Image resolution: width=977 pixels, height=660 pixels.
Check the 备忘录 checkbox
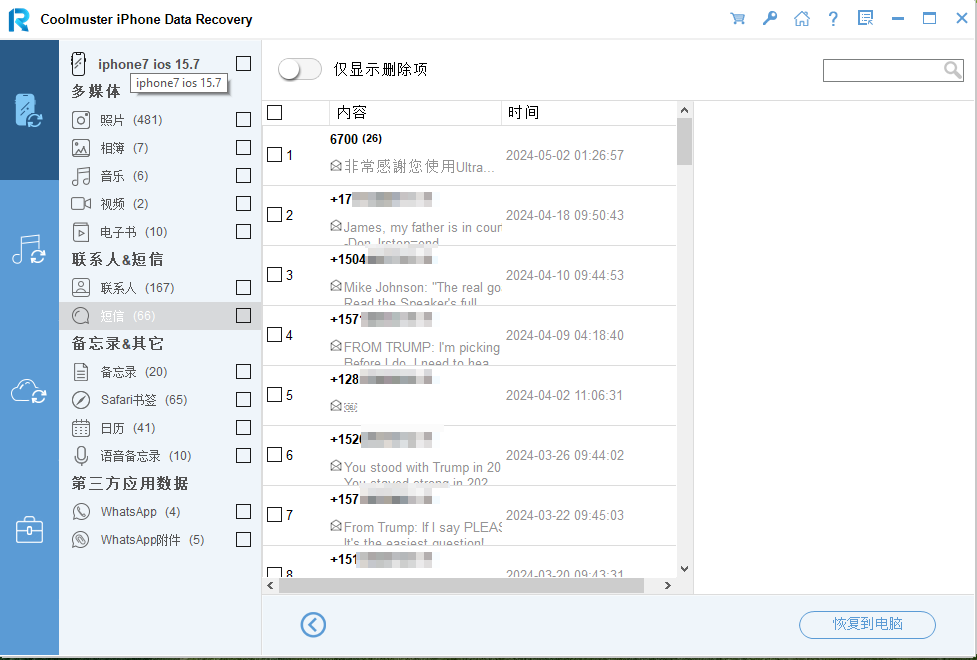pos(244,371)
